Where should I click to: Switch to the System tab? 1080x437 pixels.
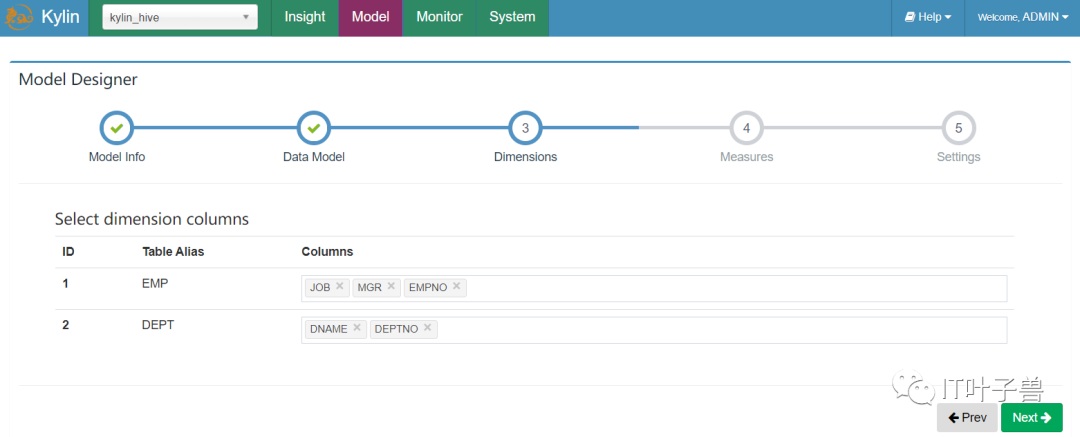click(512, 17)
